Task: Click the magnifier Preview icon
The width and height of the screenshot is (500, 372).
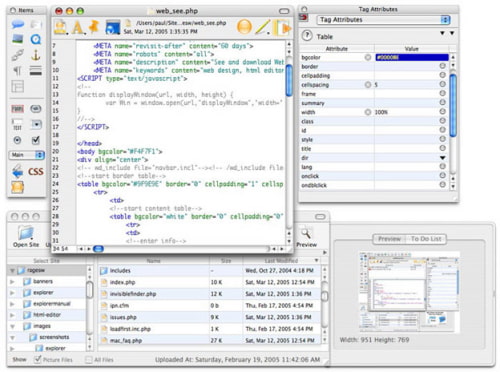Action: pyautogui.click(x=306, y=234)
